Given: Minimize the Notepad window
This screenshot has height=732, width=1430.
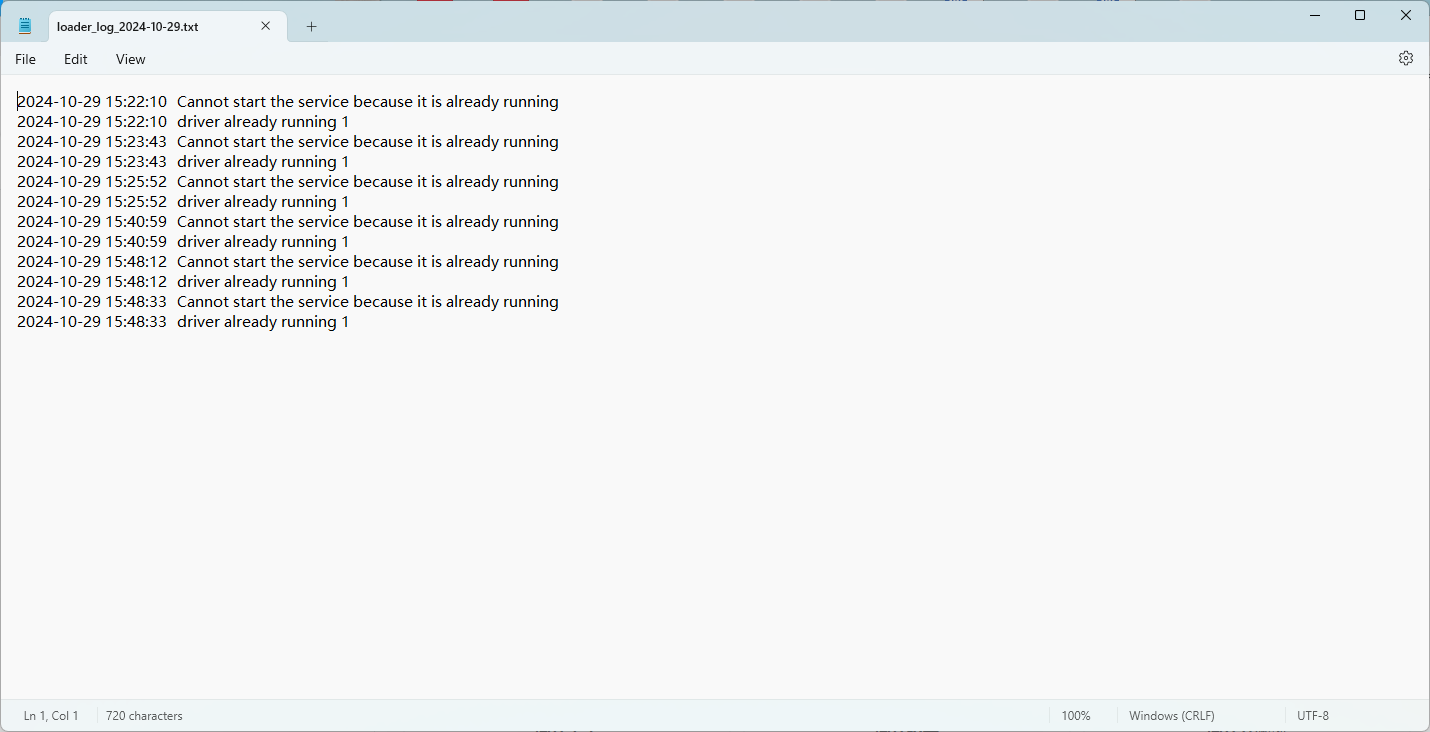Looking at the screenshot, I should click(1314, 15).
